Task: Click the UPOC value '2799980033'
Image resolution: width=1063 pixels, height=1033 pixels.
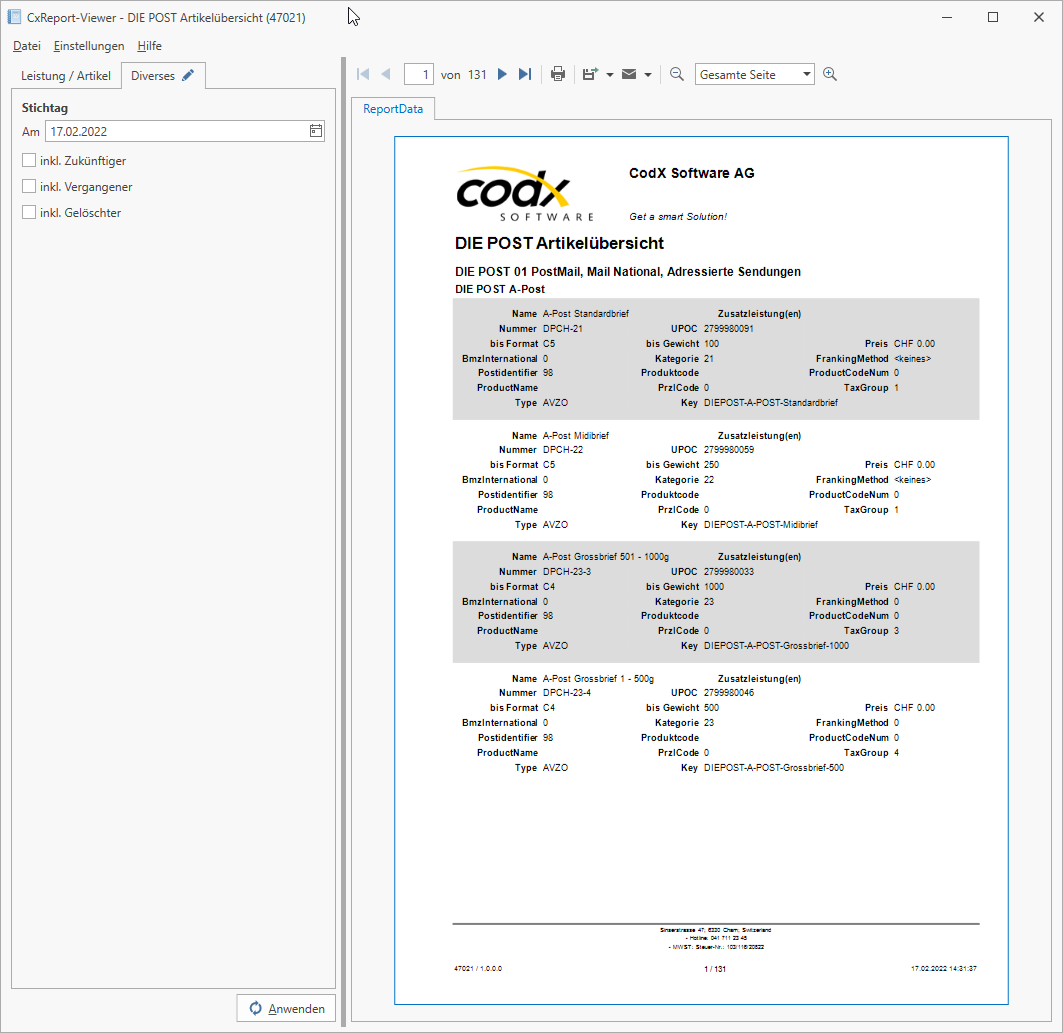Action: point(729,571)
